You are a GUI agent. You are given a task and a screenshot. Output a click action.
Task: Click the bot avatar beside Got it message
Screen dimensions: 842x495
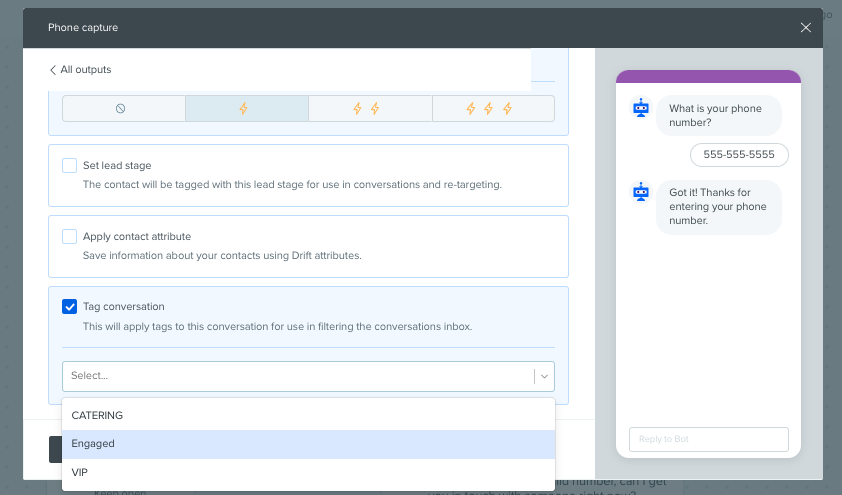pos(641,192)
